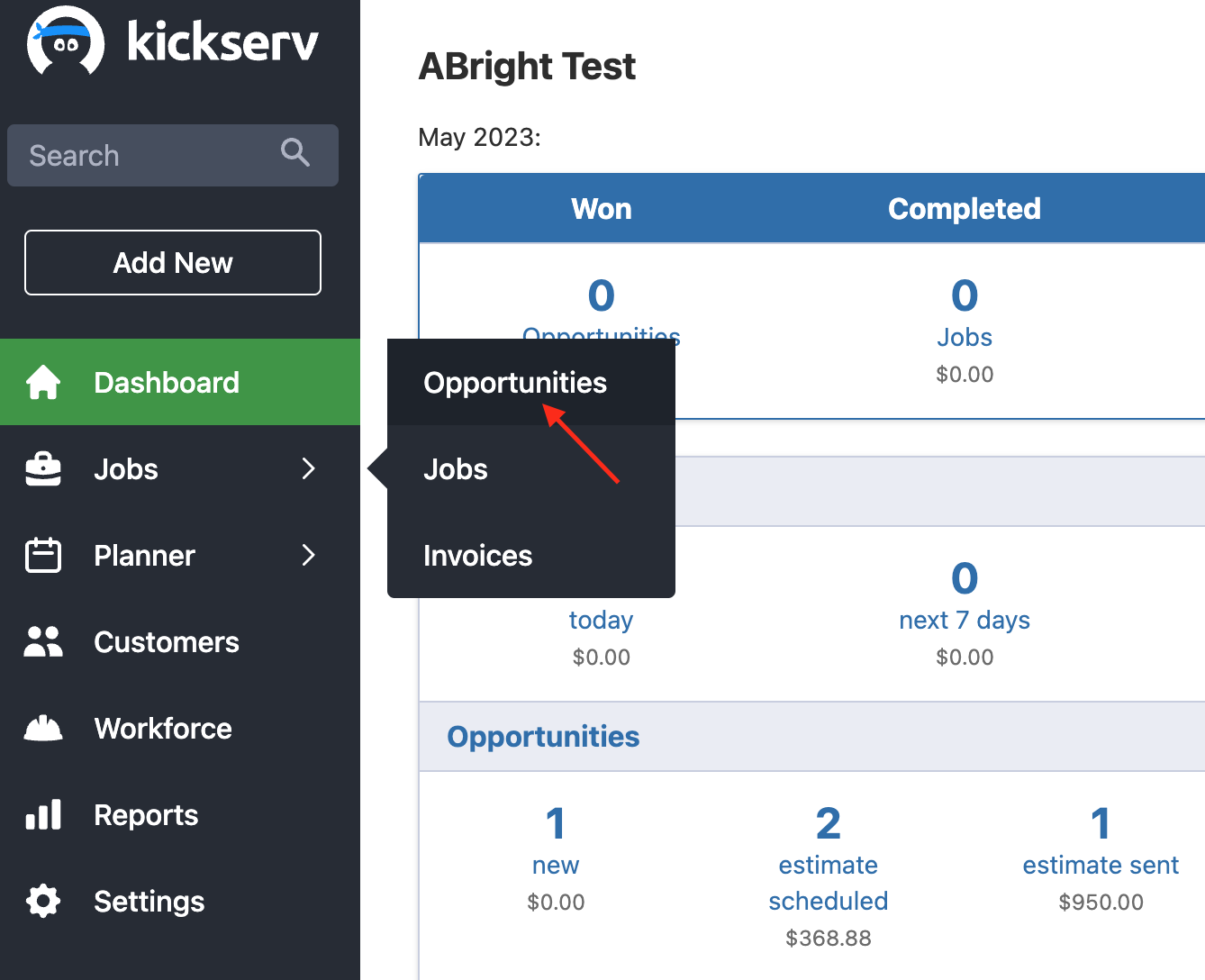Open the Reports sidebar item
1205x980 pixels.
180,814
